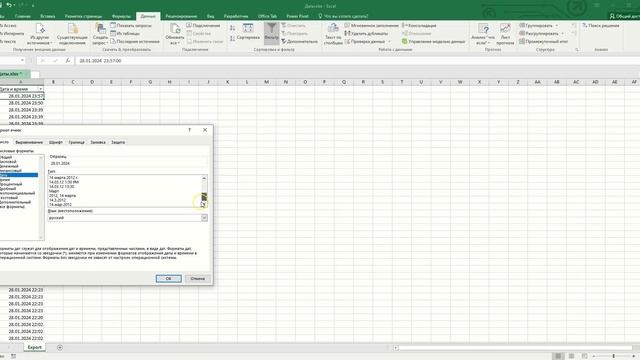Open Developer ribbon tab
Image resolution: width=640 pixels, height=360 pixels.
pos(236,16)
